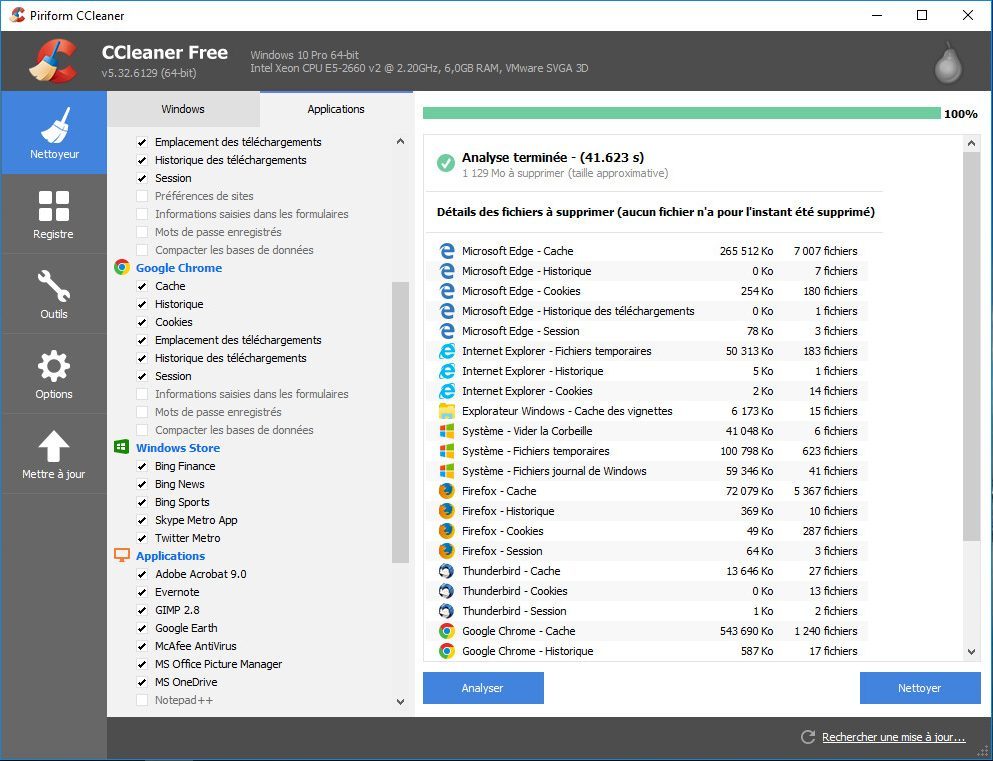Click the green analysis progress bar

click(x=681, y=113)
